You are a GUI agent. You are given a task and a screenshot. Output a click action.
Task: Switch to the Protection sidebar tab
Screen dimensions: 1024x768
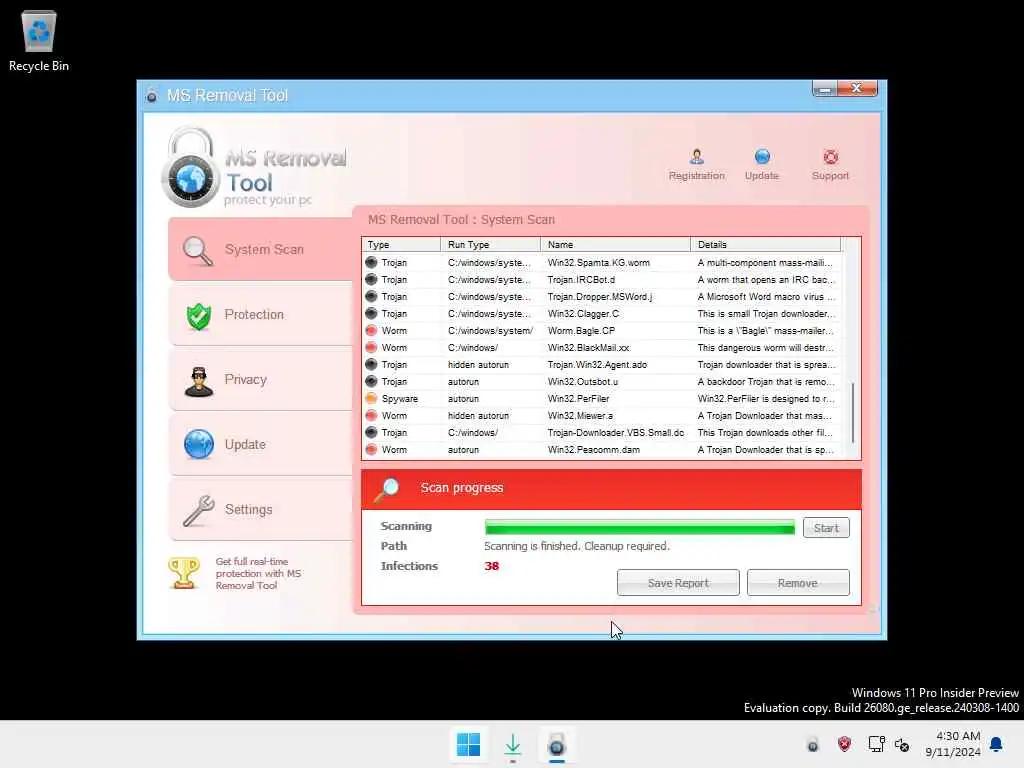click(x=261, y=314)
